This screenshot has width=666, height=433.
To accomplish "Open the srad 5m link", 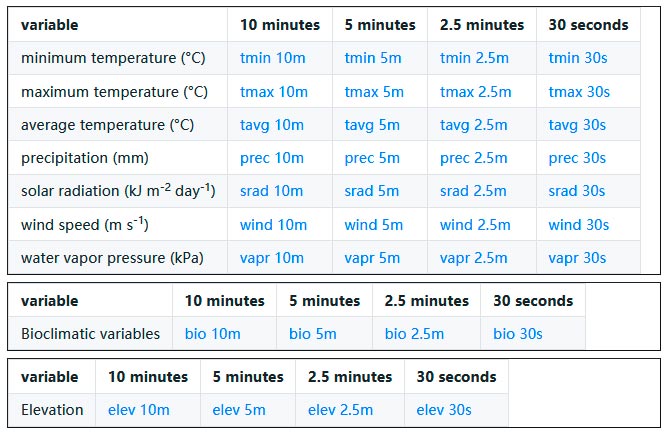I will [372, 191].
